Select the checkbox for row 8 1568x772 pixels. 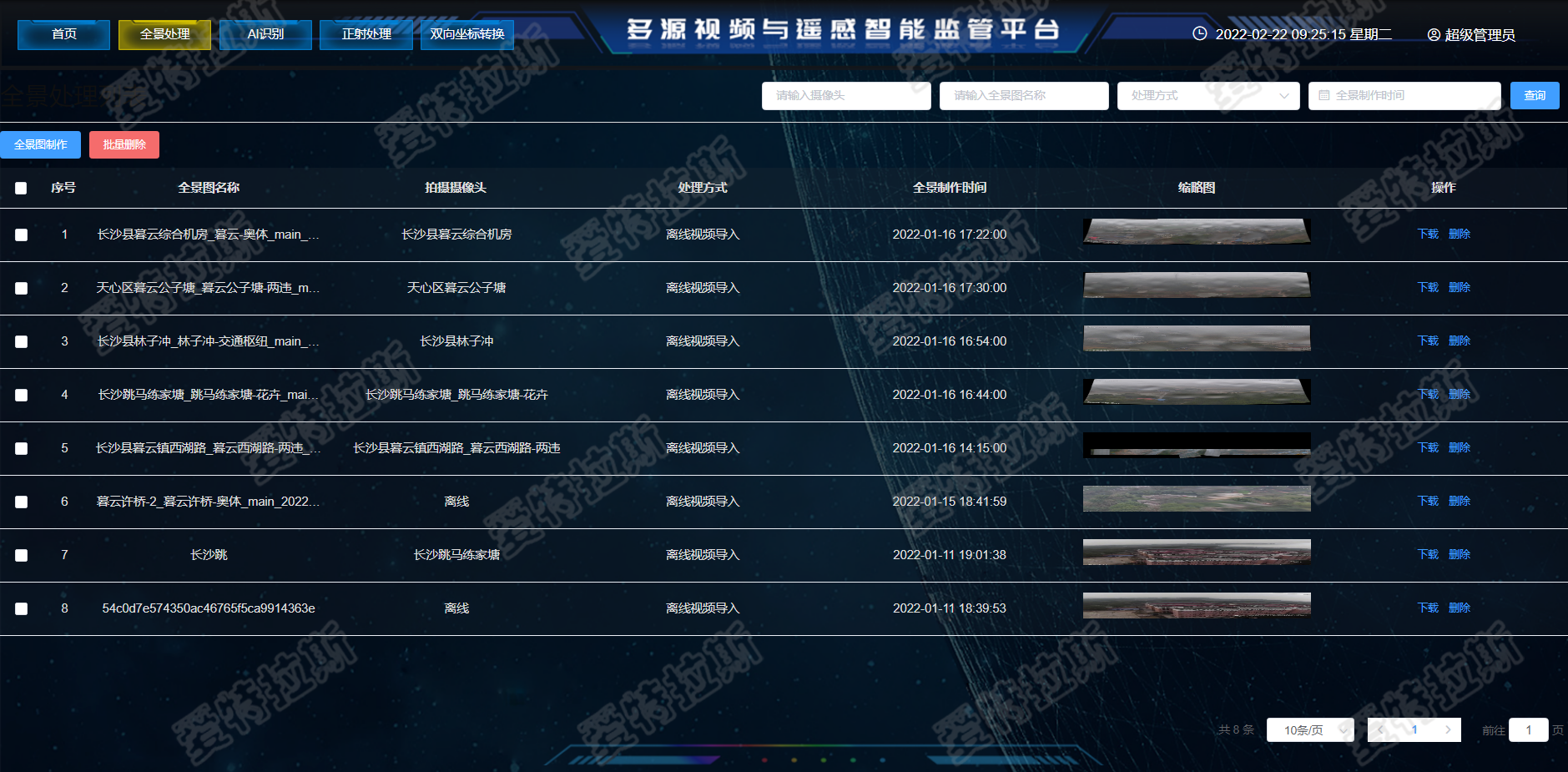[21, 608]
